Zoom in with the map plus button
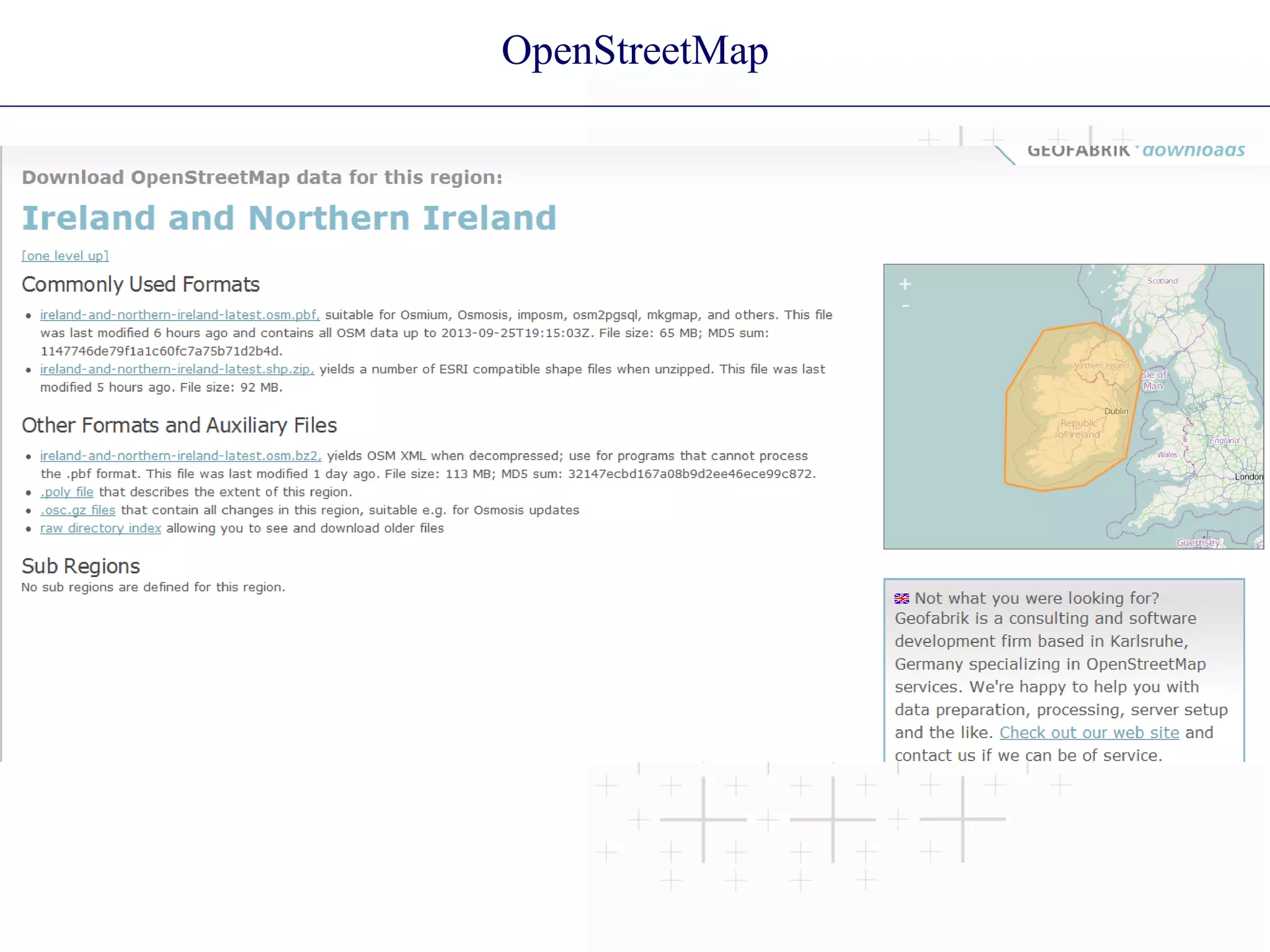 pyautogui.click(x=905, y=284)
